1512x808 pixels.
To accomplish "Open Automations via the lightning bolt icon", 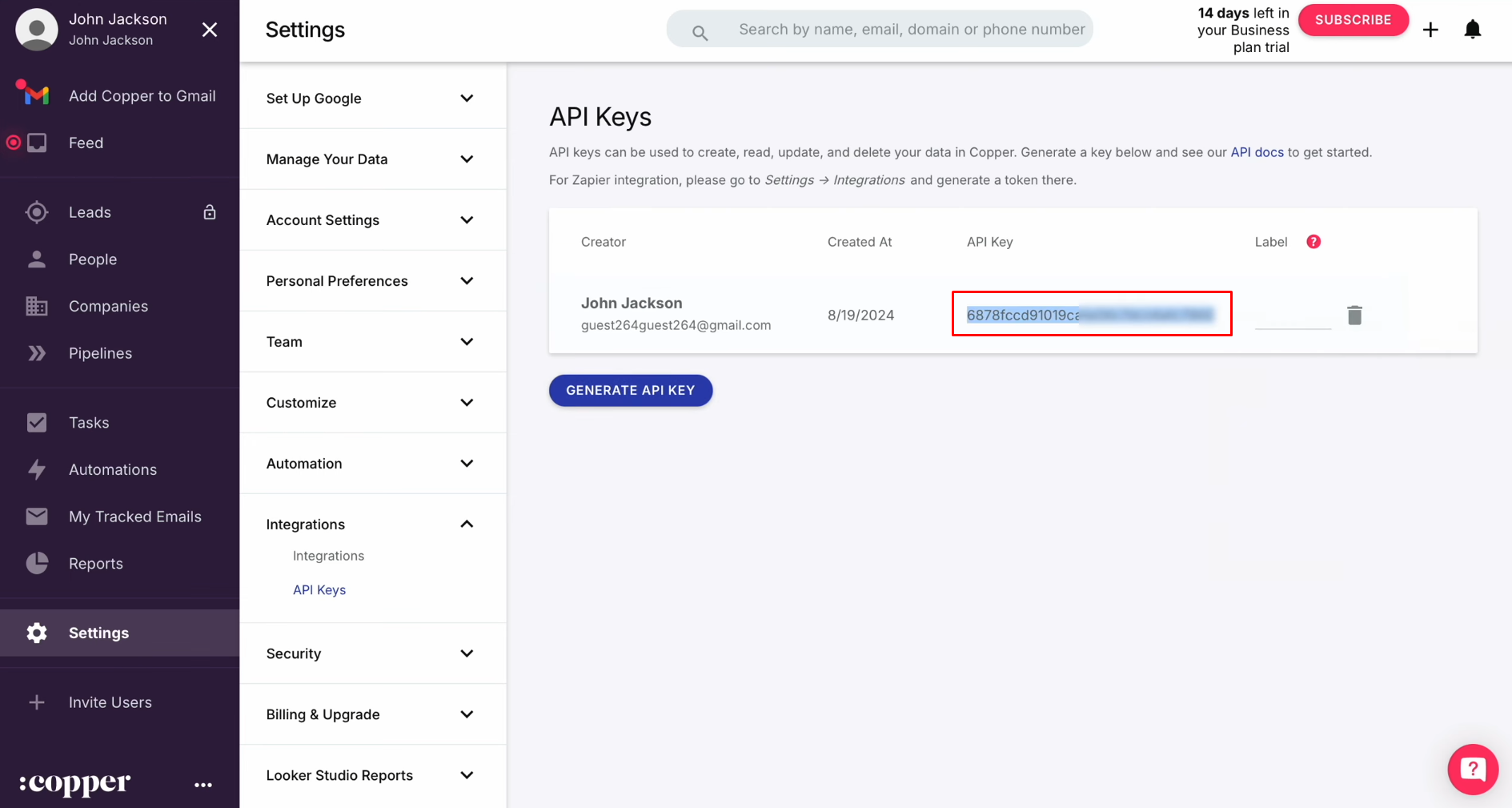I will click(x=37, y=469).
